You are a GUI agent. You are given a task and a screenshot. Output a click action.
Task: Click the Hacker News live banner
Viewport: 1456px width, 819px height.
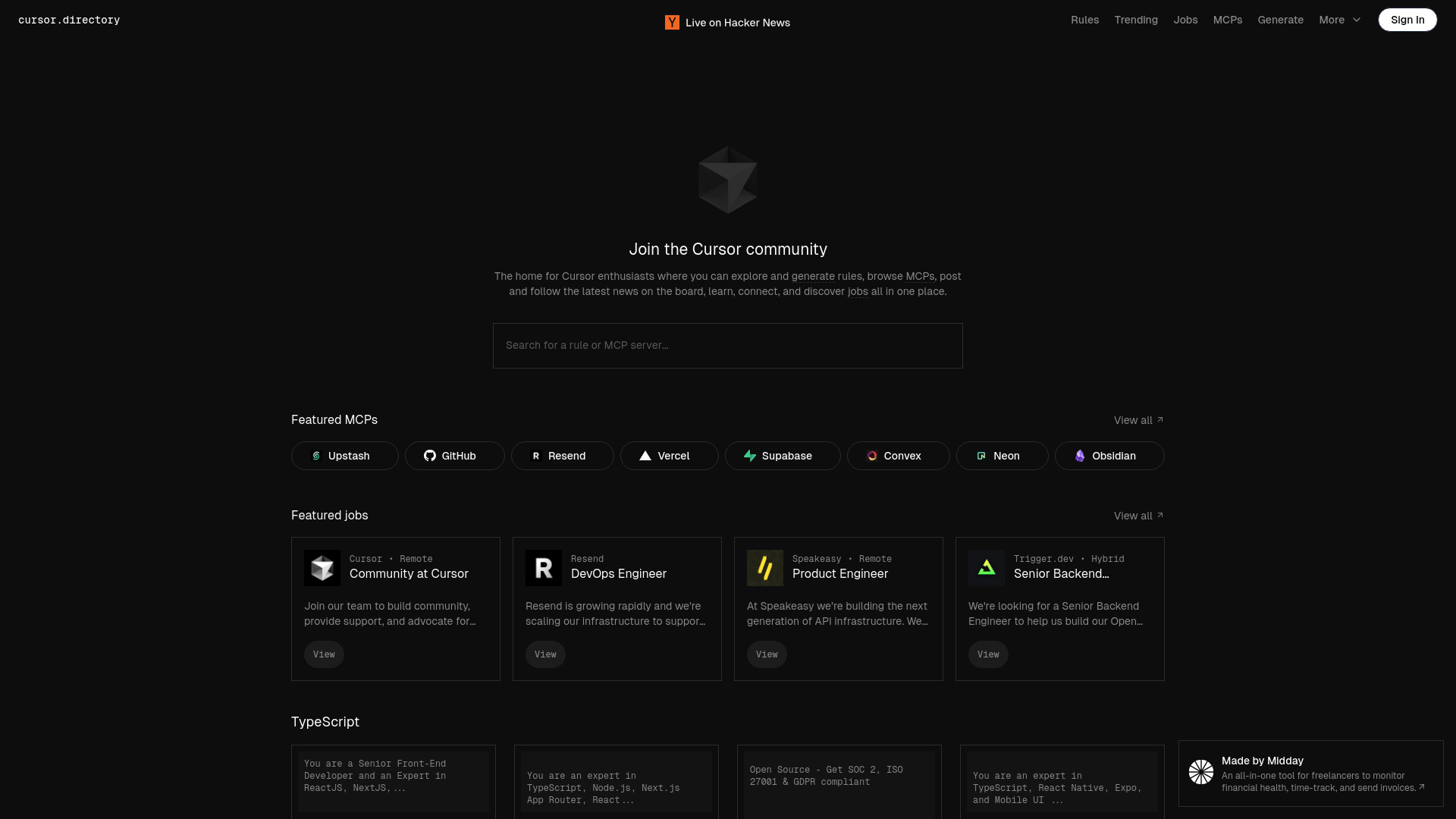point(727,22)
